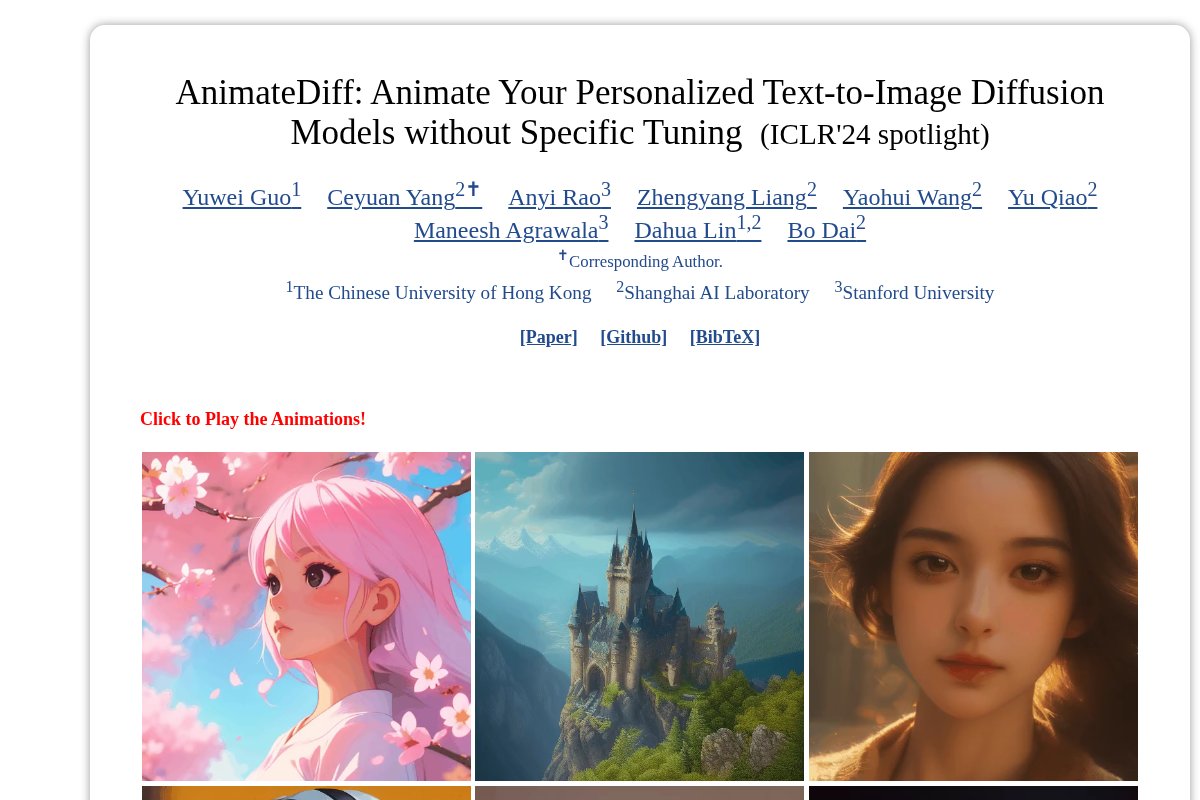The width and height of the screenshot is (1200, 800).
Task: Click the Zhengyang Liang author link
Action: pos(727,196)
